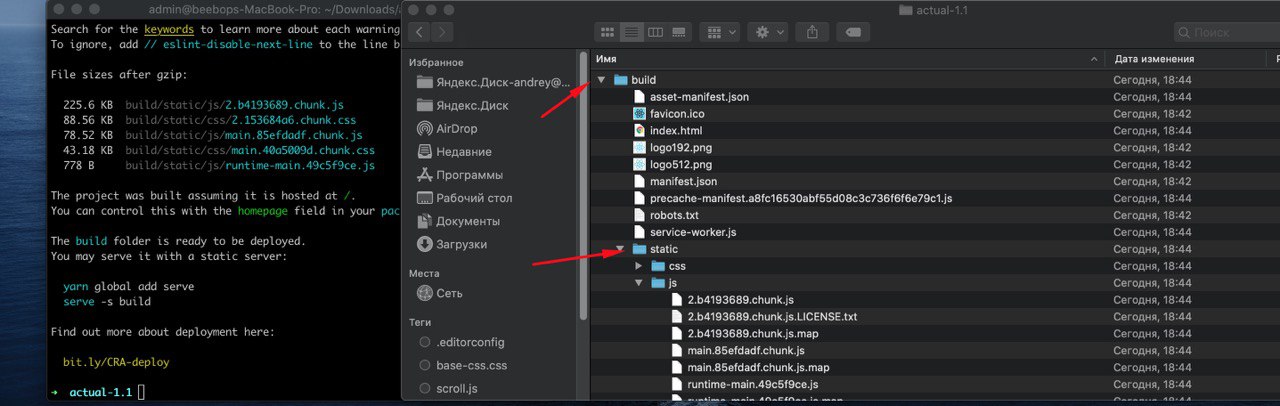Switch Finder to icon view

coord(606,32)
